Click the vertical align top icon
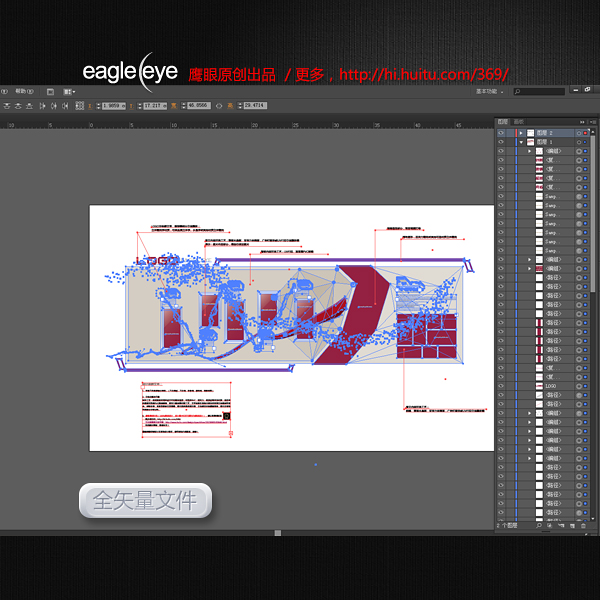 click(x=7, y=106)
